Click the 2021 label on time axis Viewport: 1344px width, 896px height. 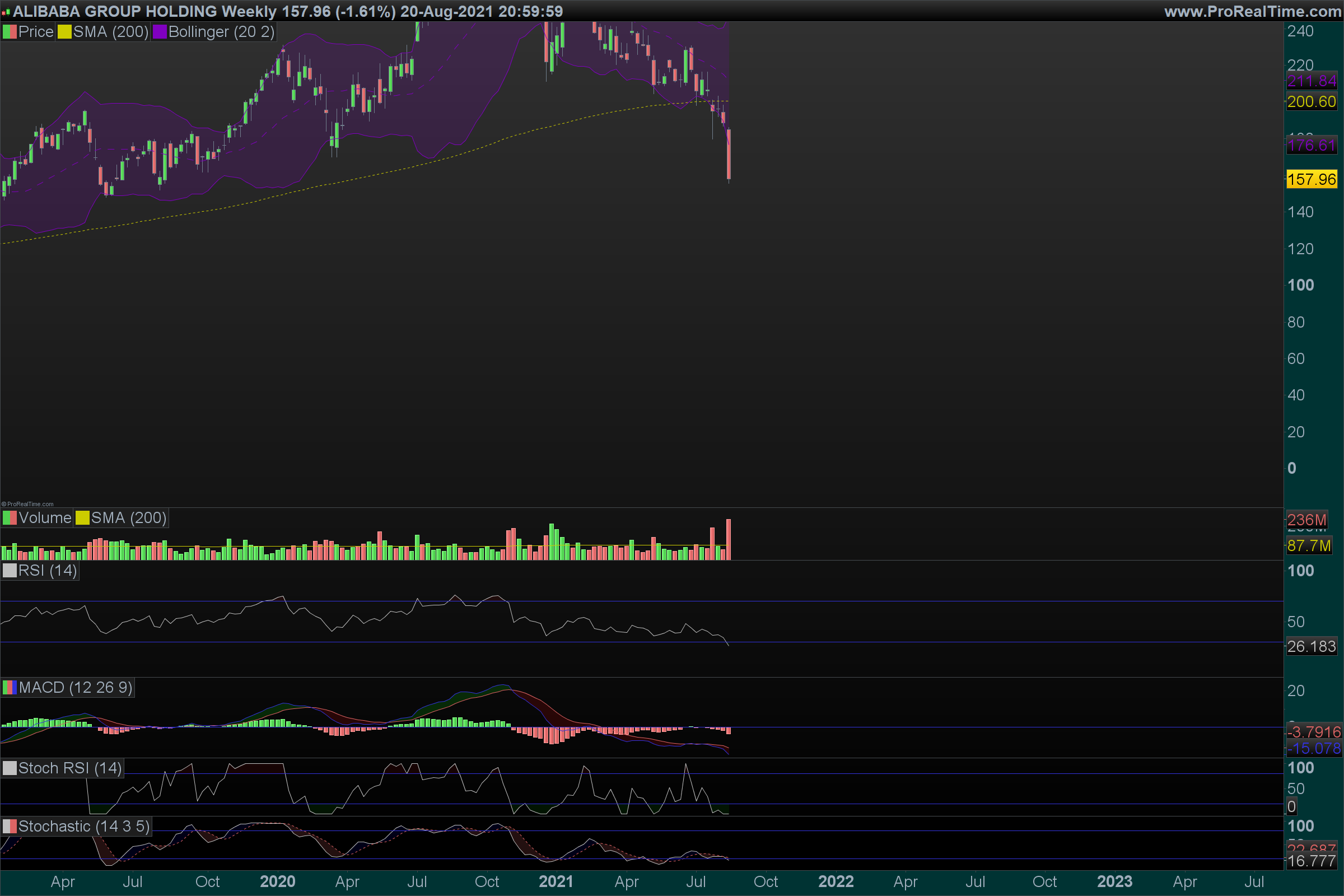(x=556, y=881)
